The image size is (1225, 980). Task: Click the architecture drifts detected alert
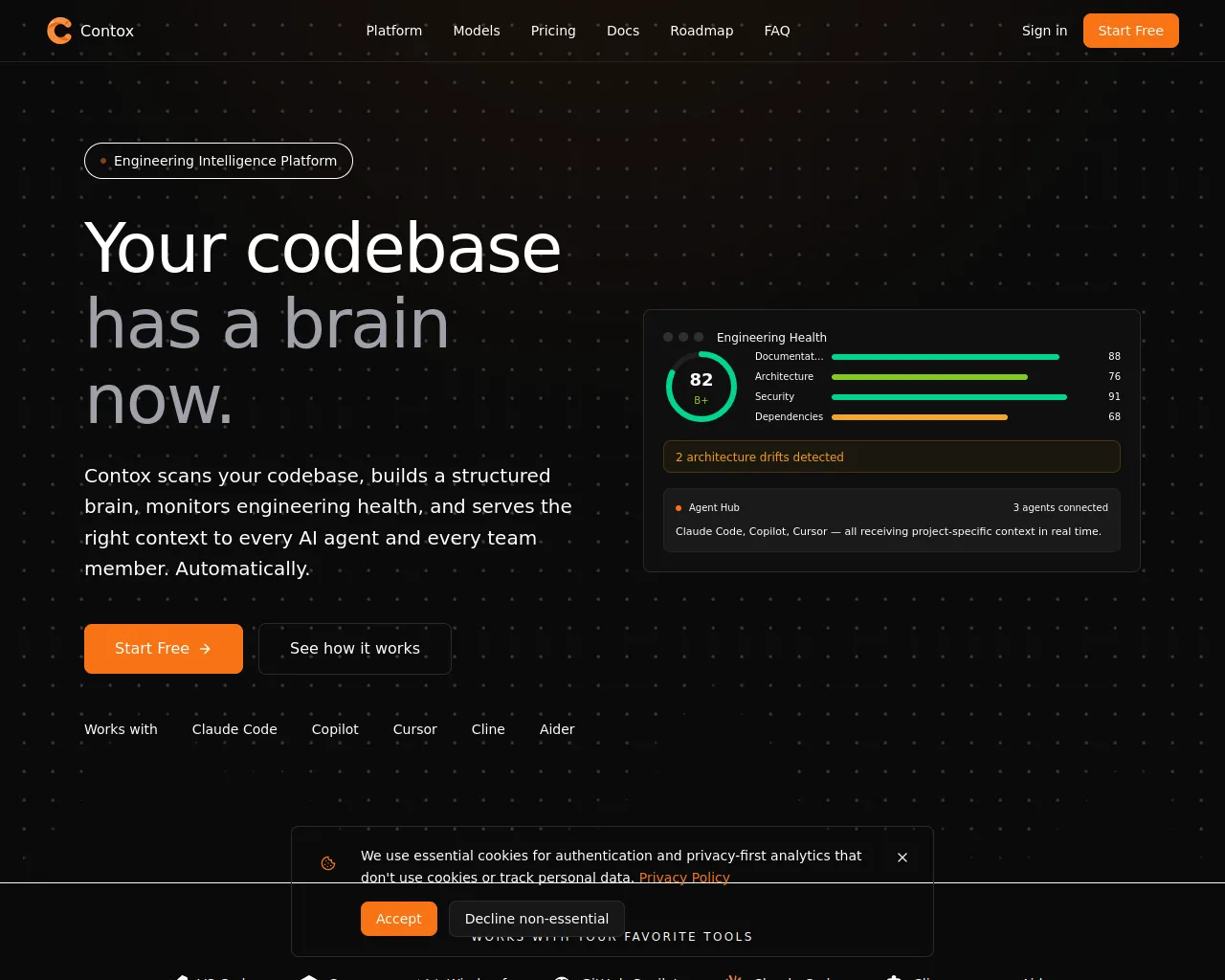[x=891, y=457]
